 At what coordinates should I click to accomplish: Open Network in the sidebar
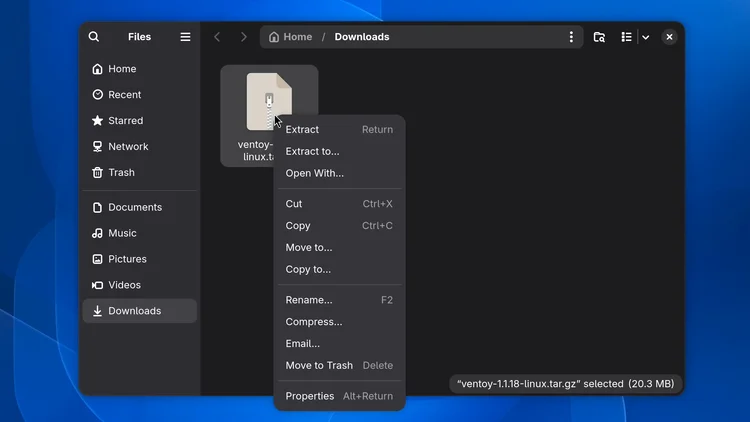[140, 146]
